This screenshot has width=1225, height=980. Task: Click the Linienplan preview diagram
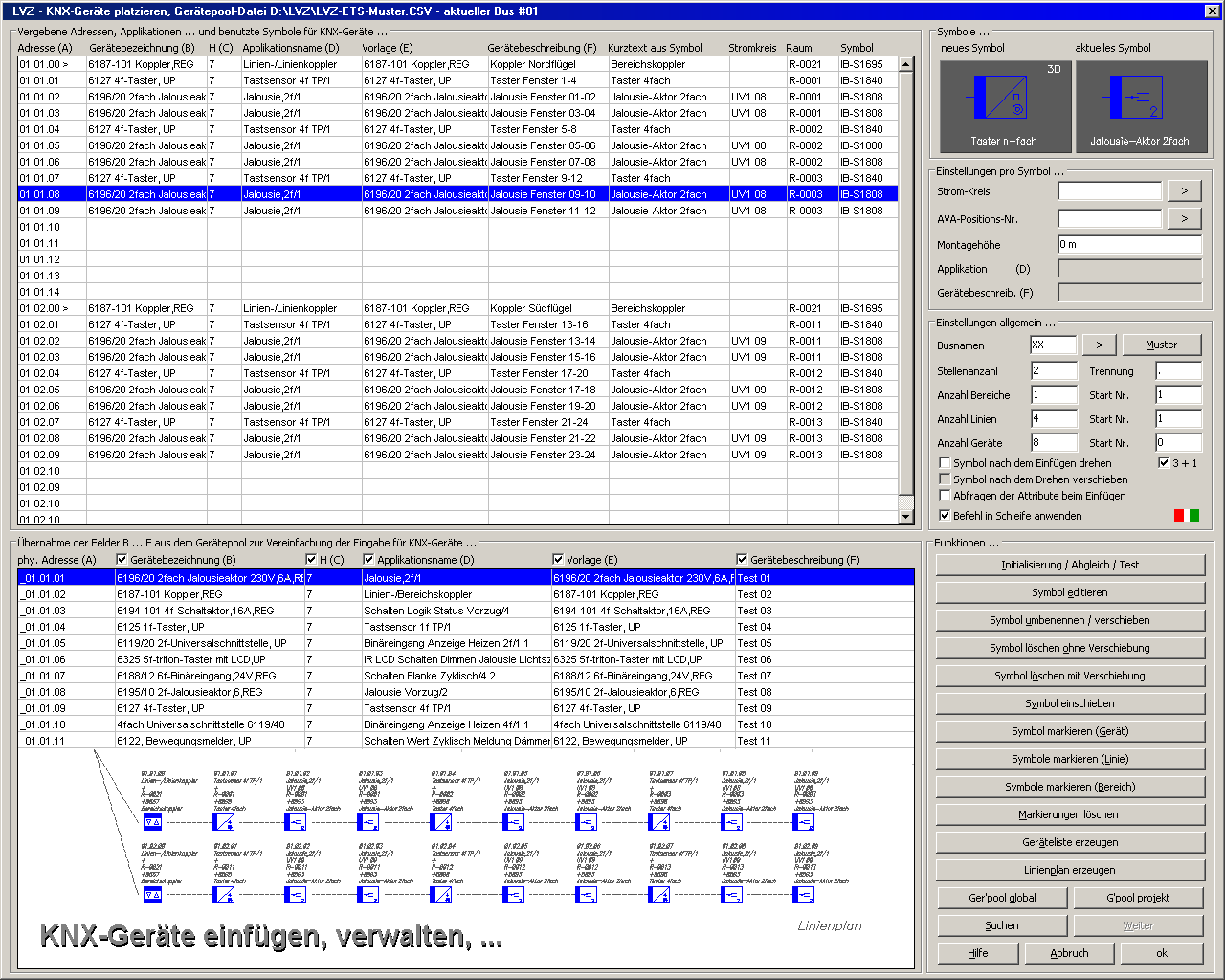(x=466, y=858)
